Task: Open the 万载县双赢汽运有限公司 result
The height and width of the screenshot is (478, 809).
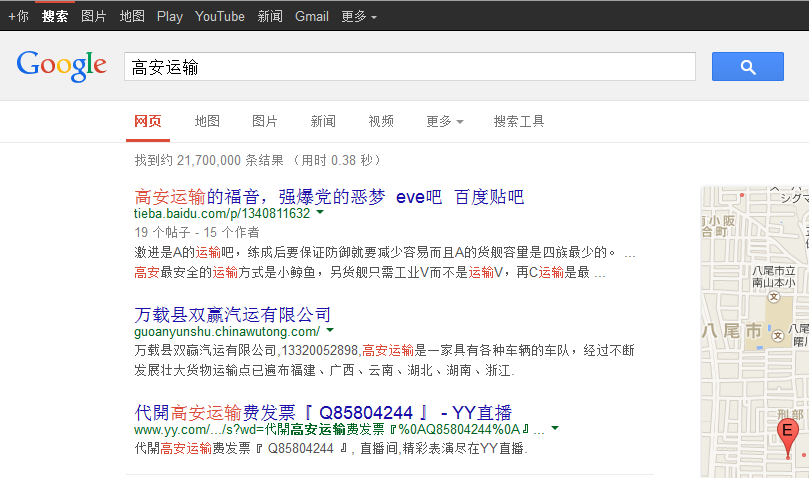Action: (232, 314)
